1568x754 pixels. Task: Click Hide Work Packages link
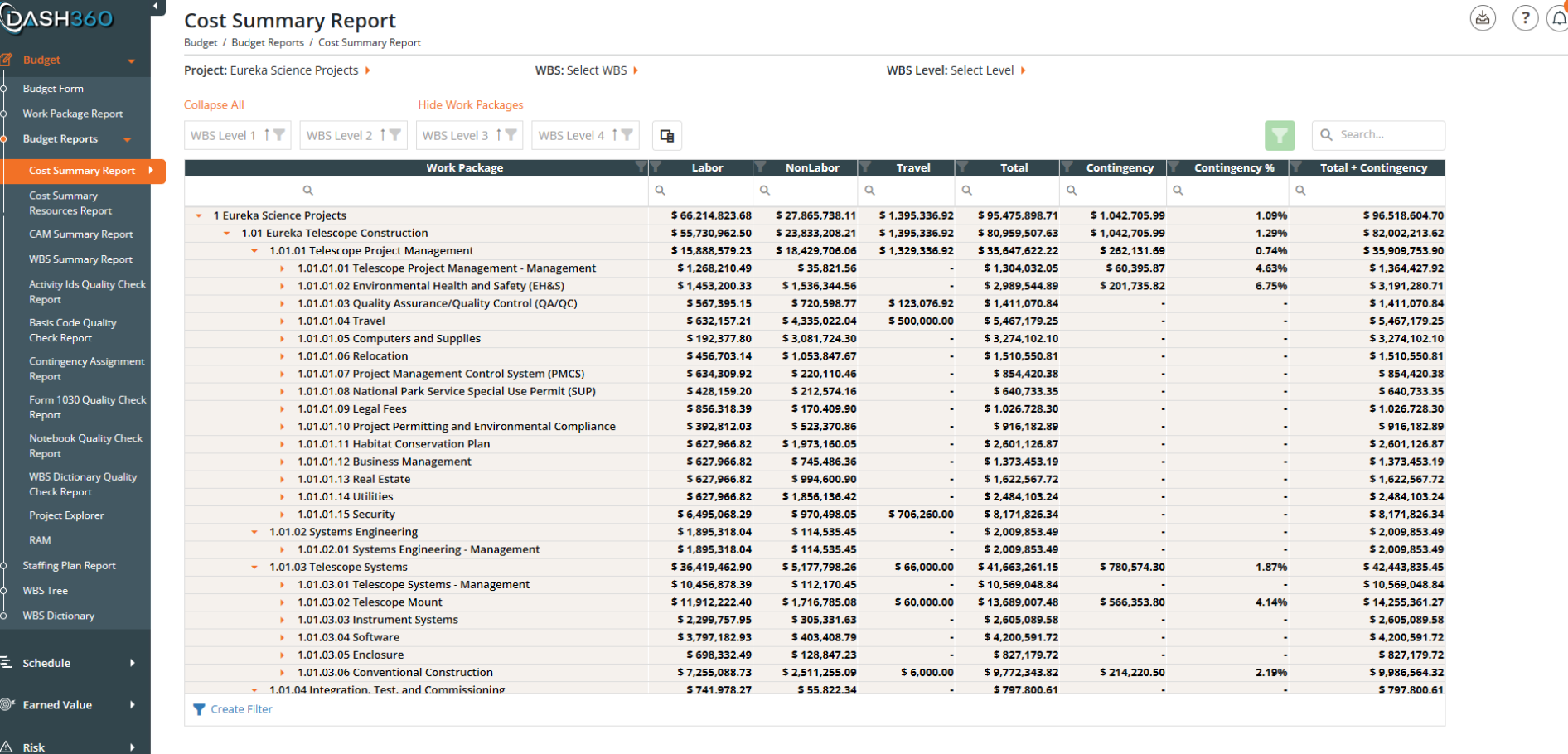click(x=471, y=105)
